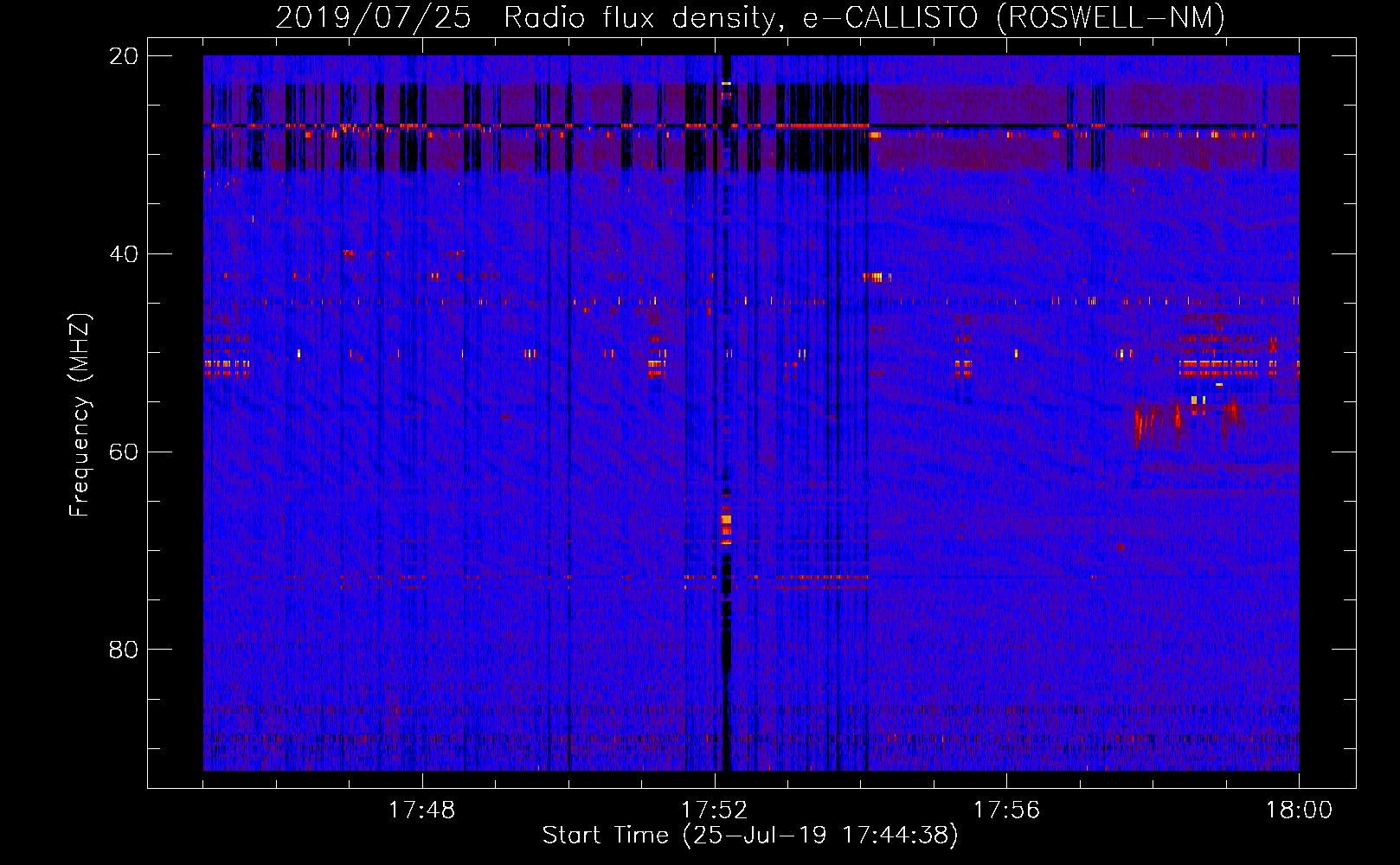This screenshot has width=1400, height=865.
Task: Click the '17:52' time tick label
Action: pos(714,811)
